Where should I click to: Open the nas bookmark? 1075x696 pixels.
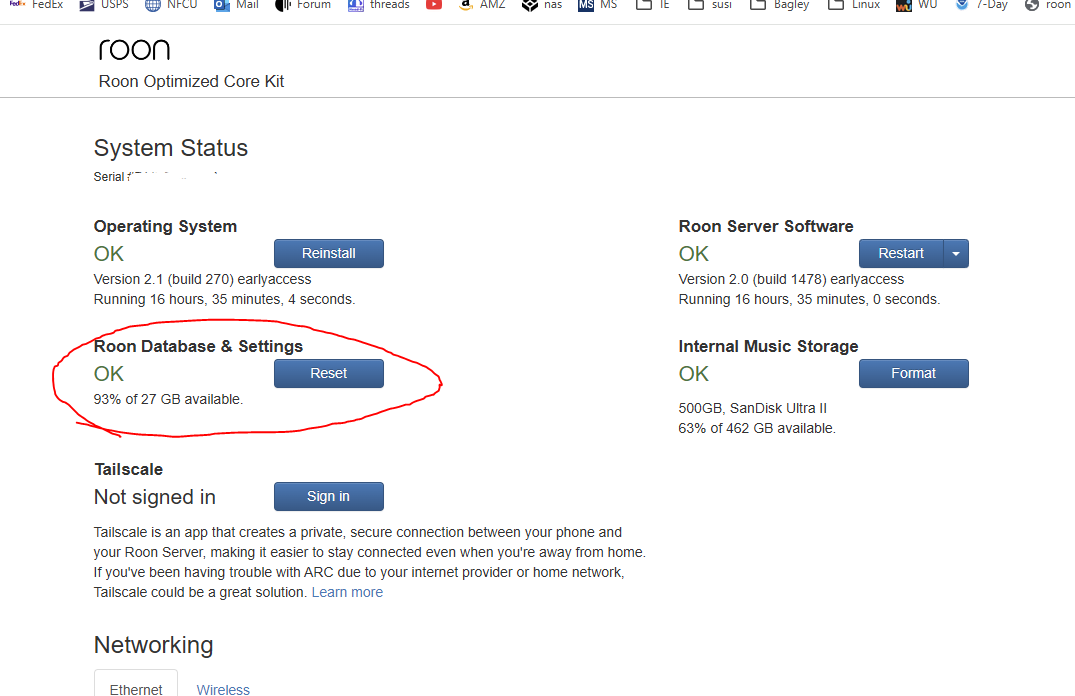[x=542, y=5]
